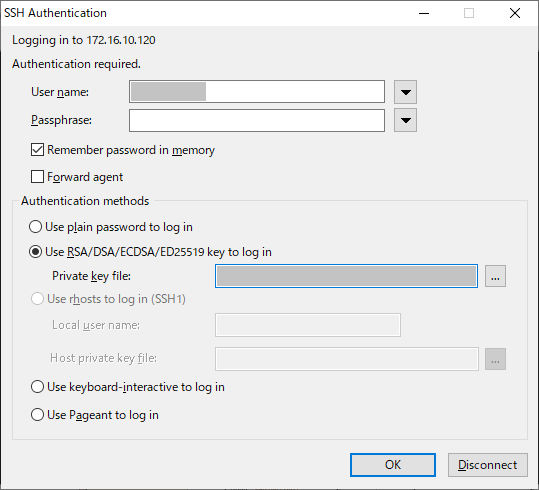Image resolution: width=539 pixels, height=490 pixels.
Task: Confirm login with the OK button
Action: [393, 465]
